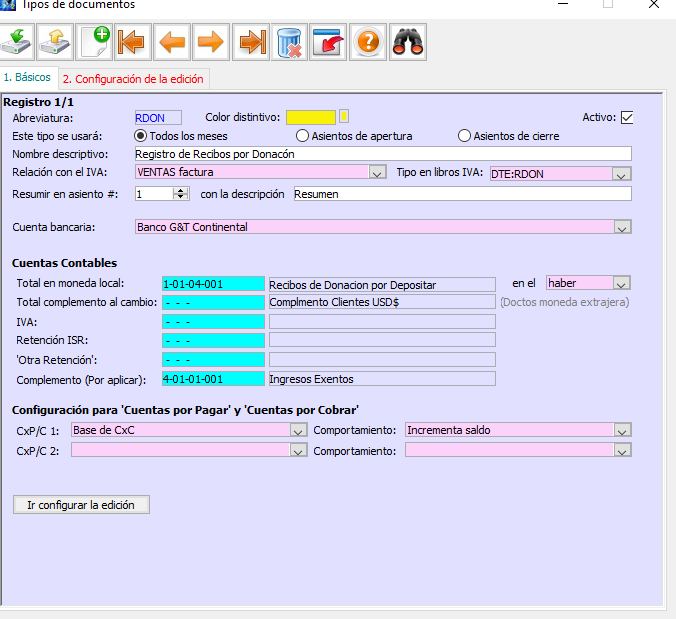
Task: Open search with the binoculars icon
Action: pyautogui.click(x=407, y=42)
